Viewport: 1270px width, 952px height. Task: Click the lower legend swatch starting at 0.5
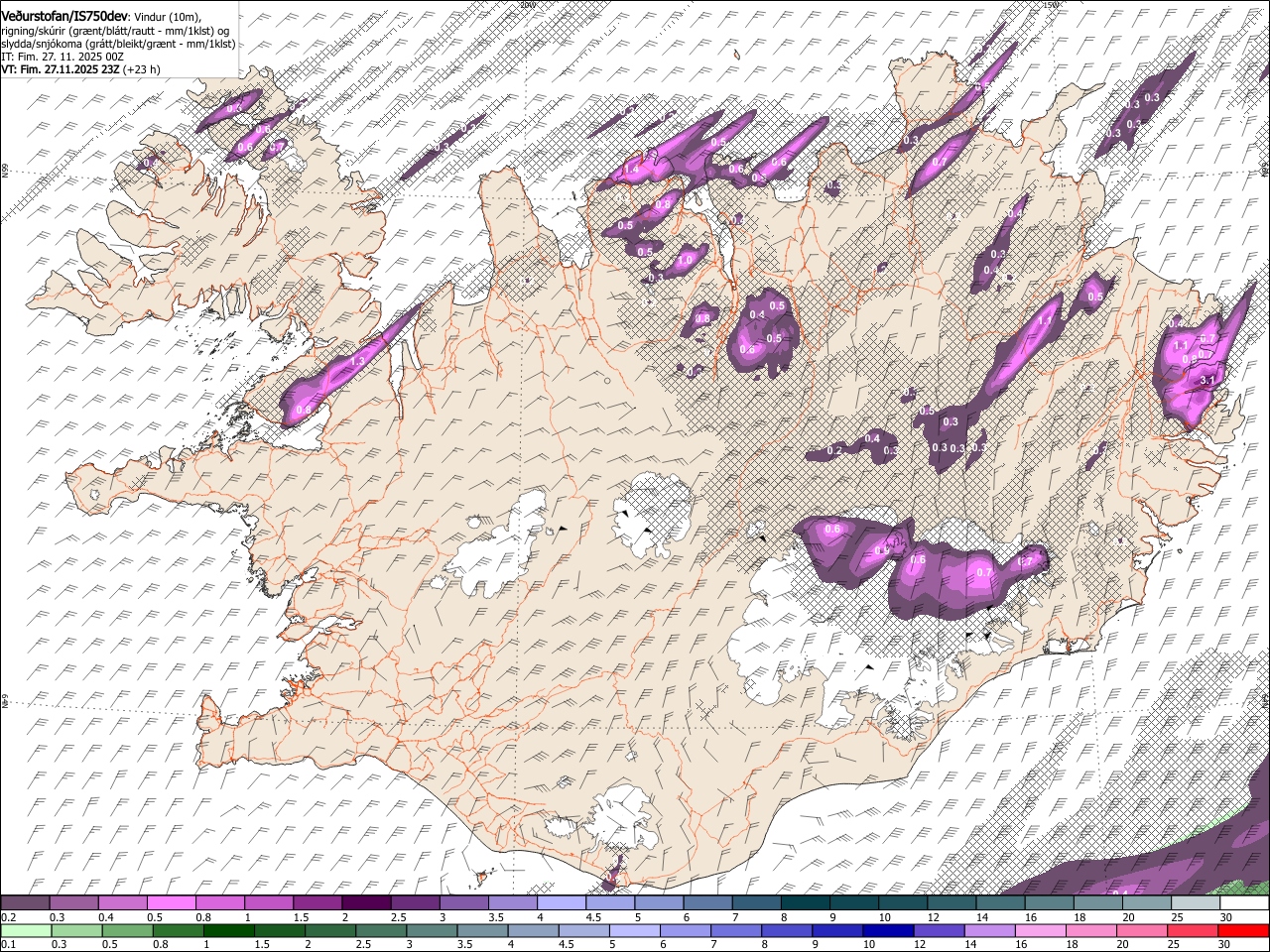[x=127, y=931]
